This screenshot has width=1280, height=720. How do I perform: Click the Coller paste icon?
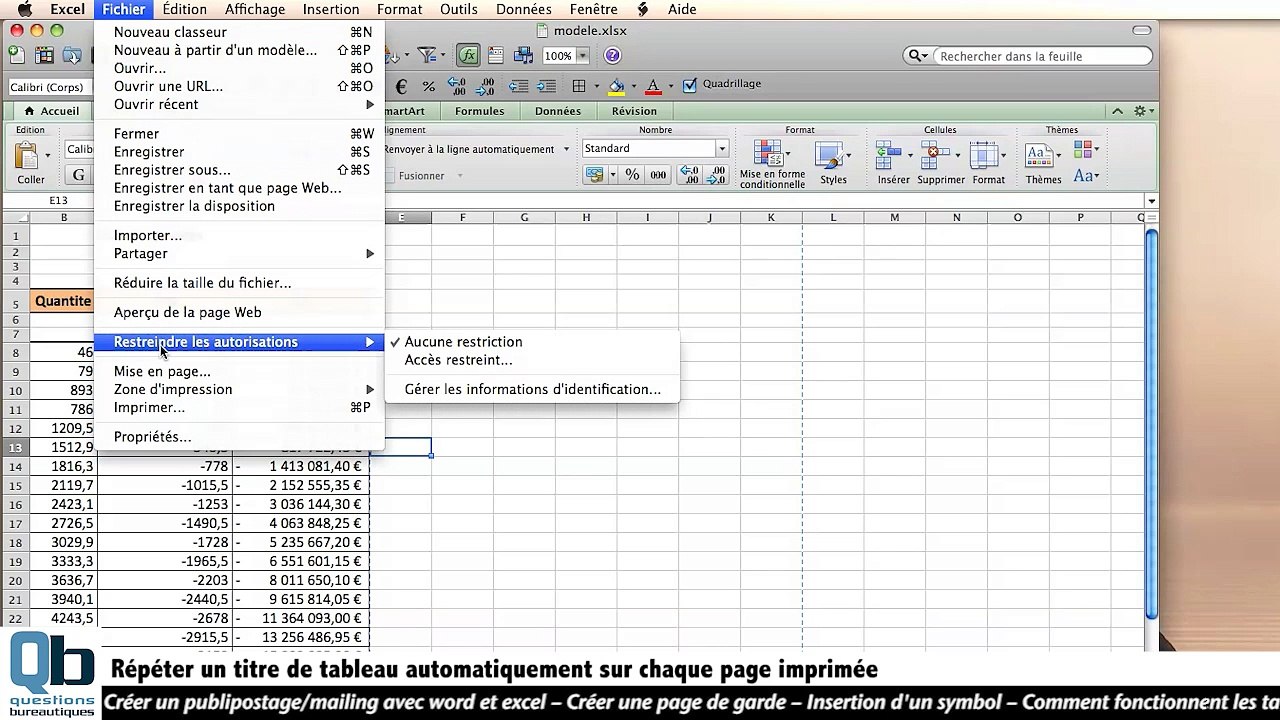pyautogui.click(x=27, y=157)
